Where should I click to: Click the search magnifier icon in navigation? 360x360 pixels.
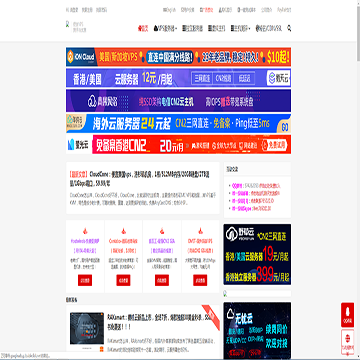289,29
